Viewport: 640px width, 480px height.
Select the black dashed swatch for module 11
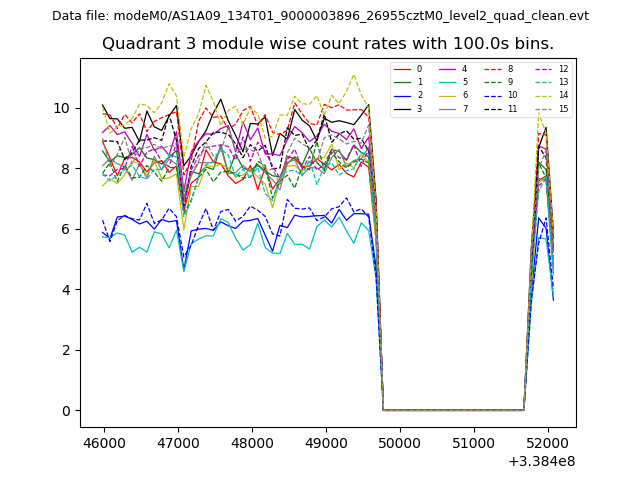tap(492, 108)
